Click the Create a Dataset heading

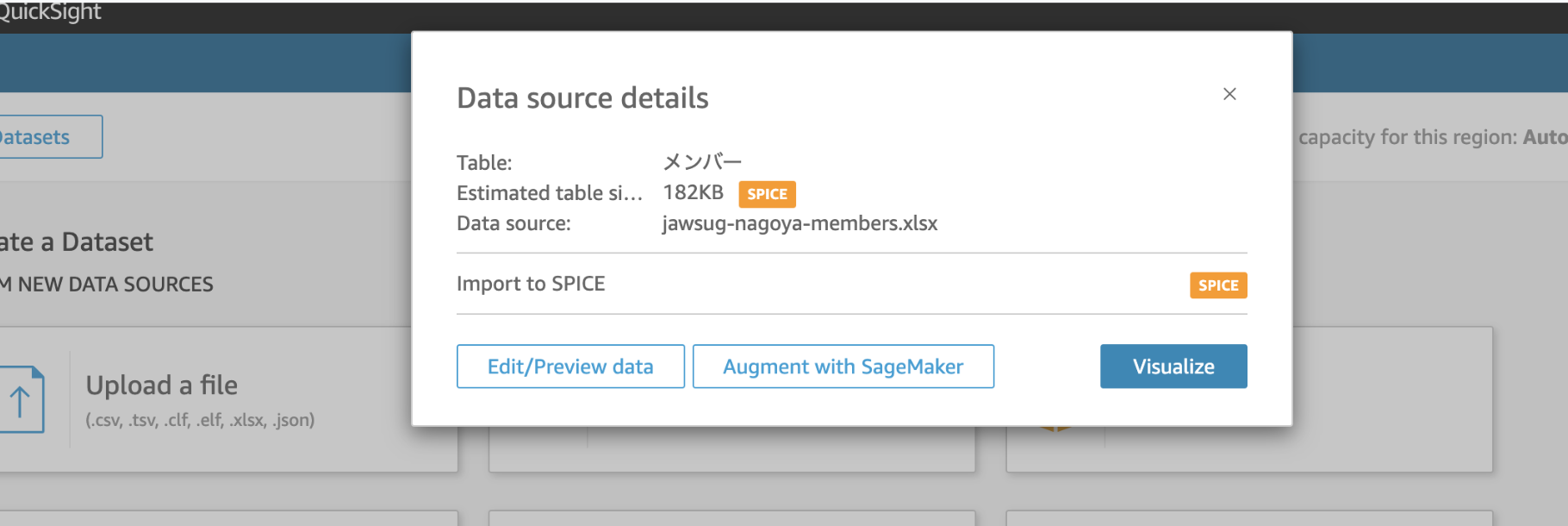(x=77, y=242)
